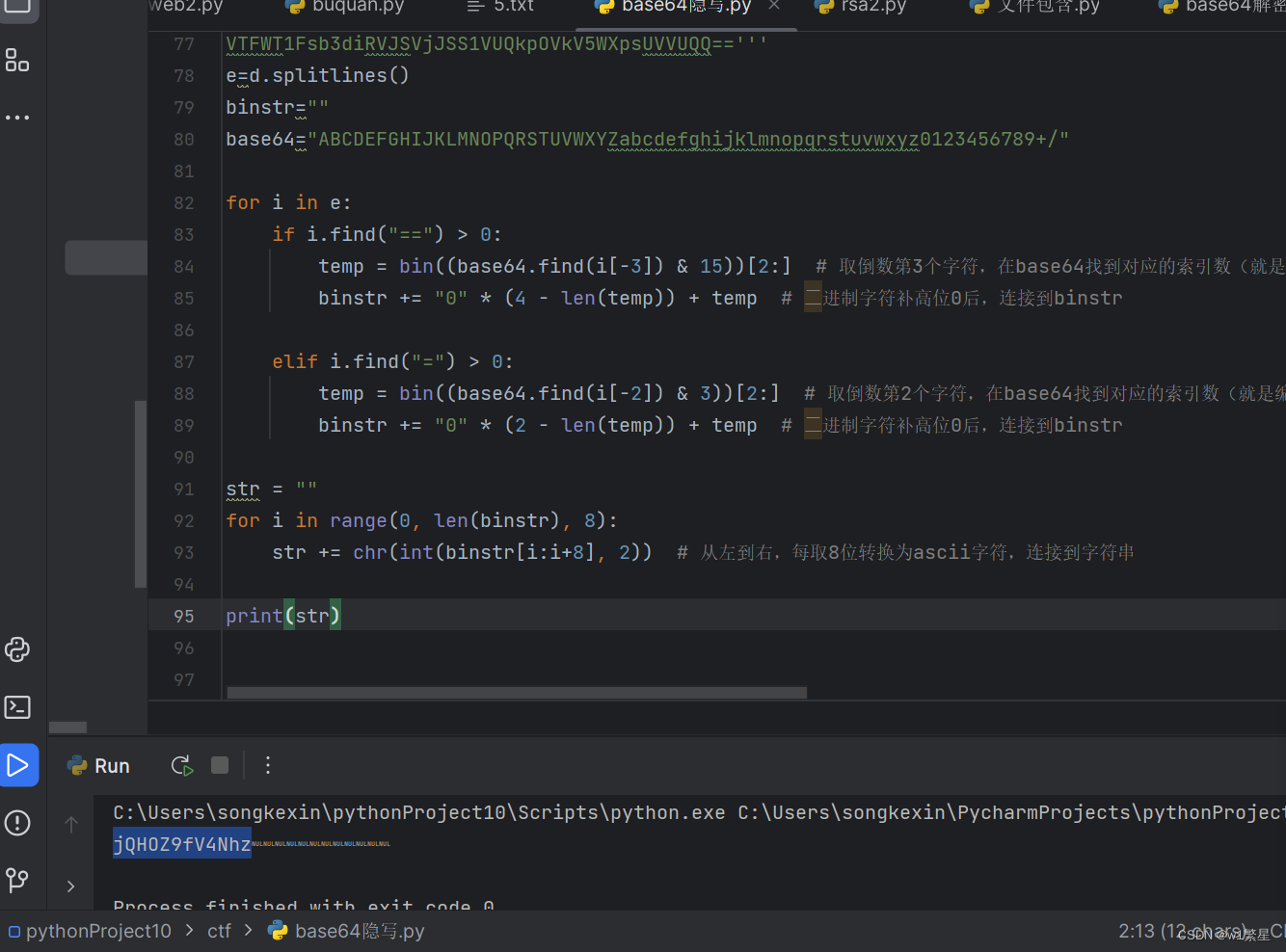Screen dimensions: 1286x952
Task: Open the More Tool Windows menu (three dots)
Action: pyautogui.click(x=17, y=117)
